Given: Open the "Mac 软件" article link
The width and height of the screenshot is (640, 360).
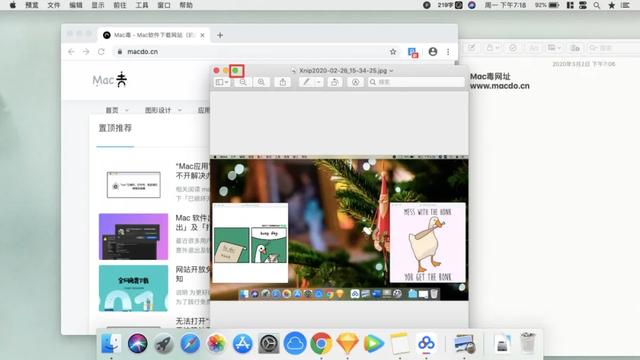Looking at the screenshot, I should [x=193, y=222].
